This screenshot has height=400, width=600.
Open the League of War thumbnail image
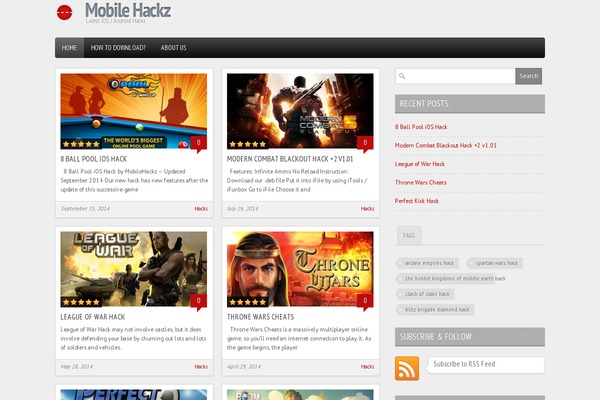click(134, 269)
